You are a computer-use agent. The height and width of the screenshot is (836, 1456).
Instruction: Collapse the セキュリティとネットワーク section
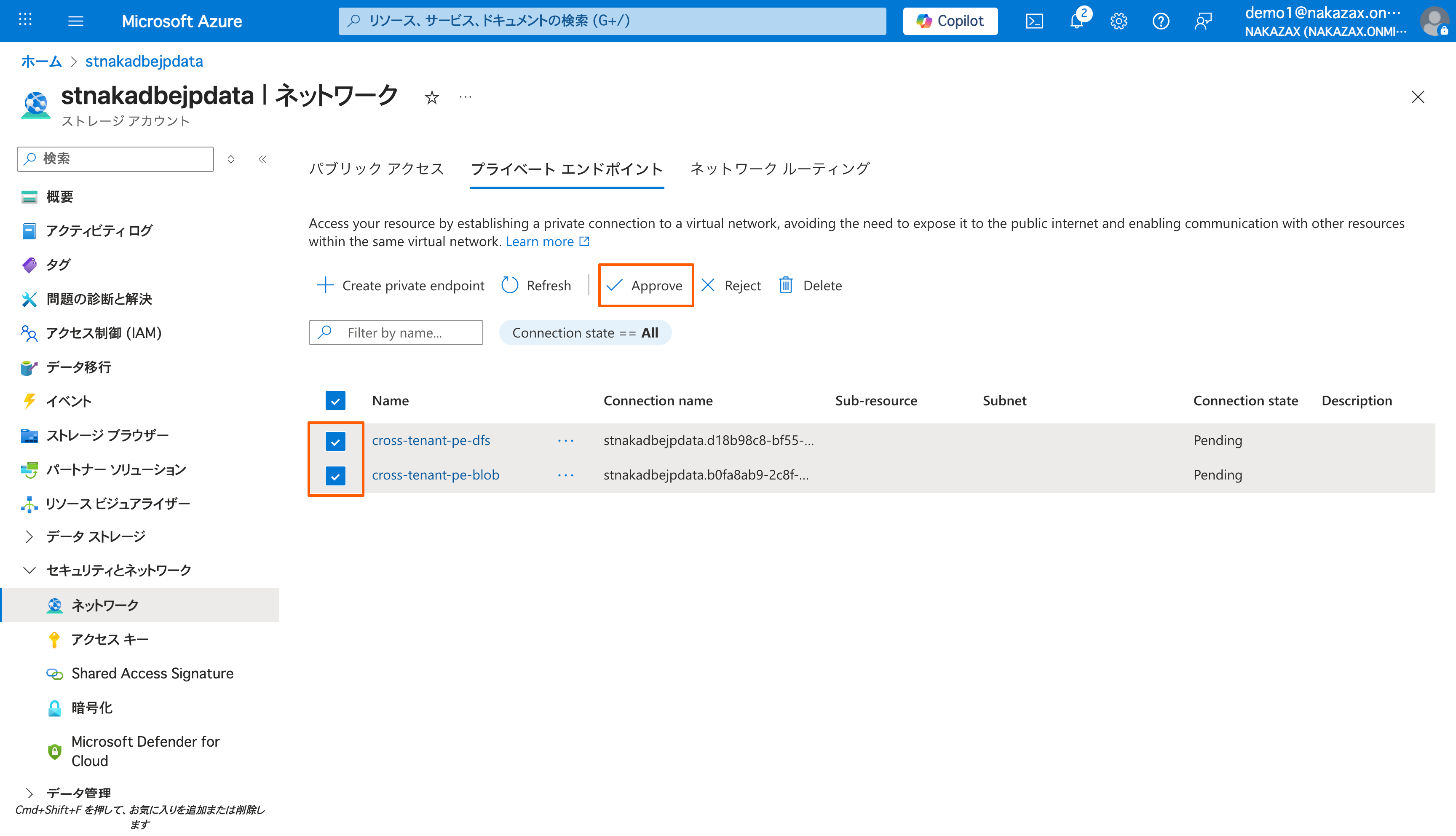29,570
